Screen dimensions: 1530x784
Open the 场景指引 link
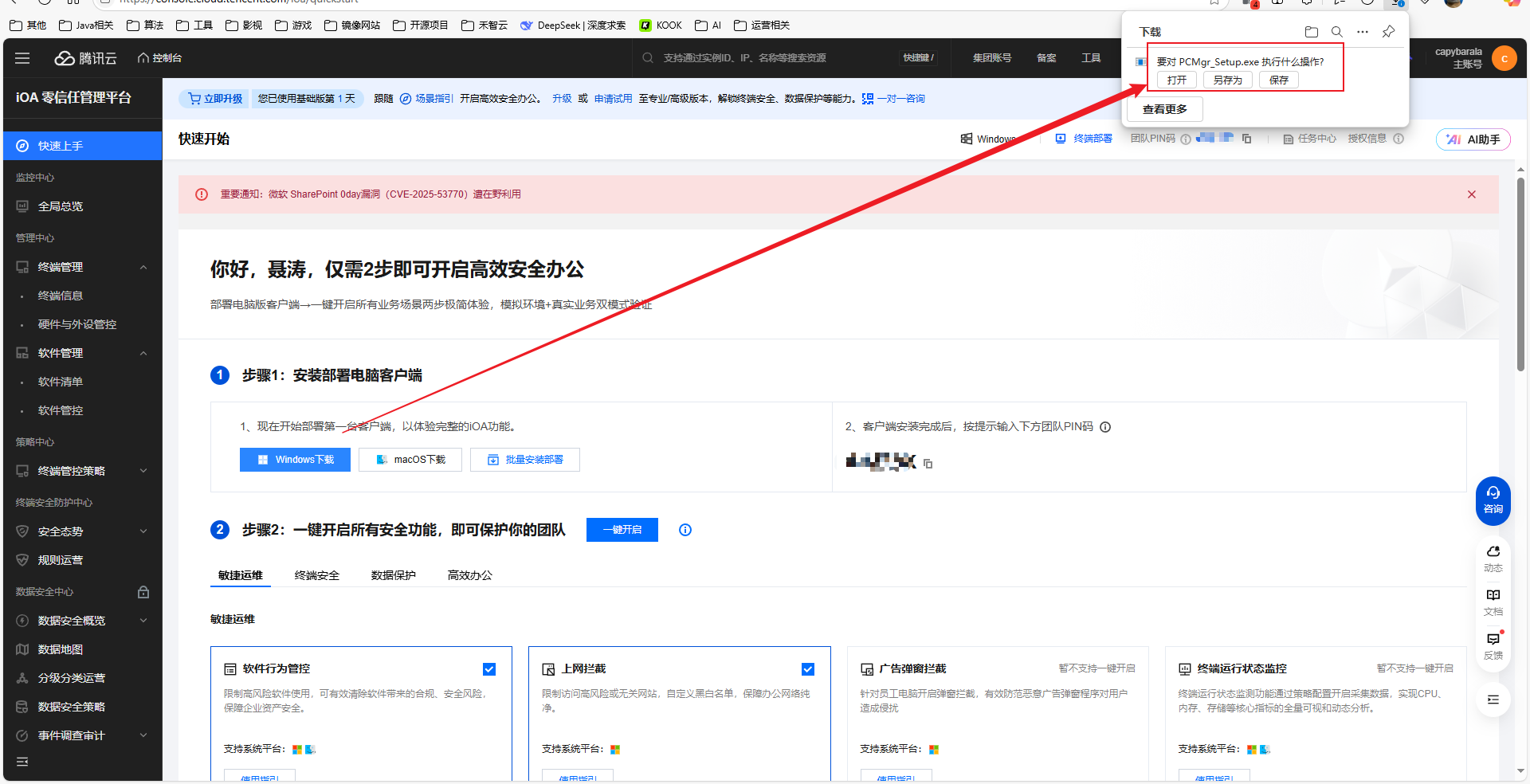(426, 99)
